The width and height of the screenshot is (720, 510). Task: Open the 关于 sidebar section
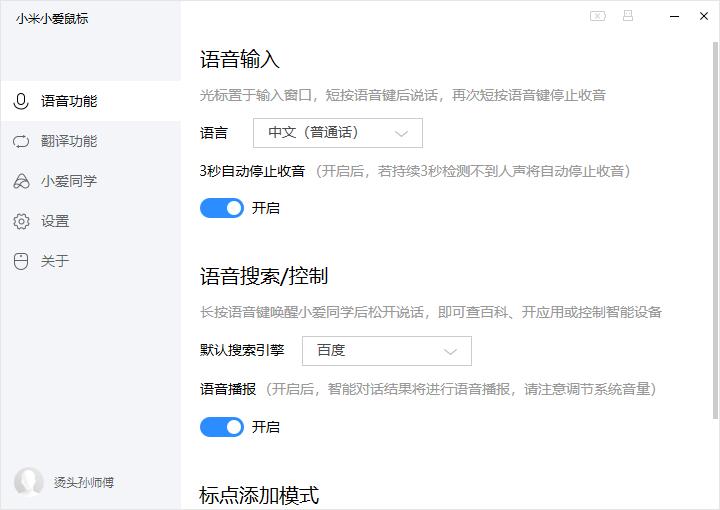click(x=90, y=261)
